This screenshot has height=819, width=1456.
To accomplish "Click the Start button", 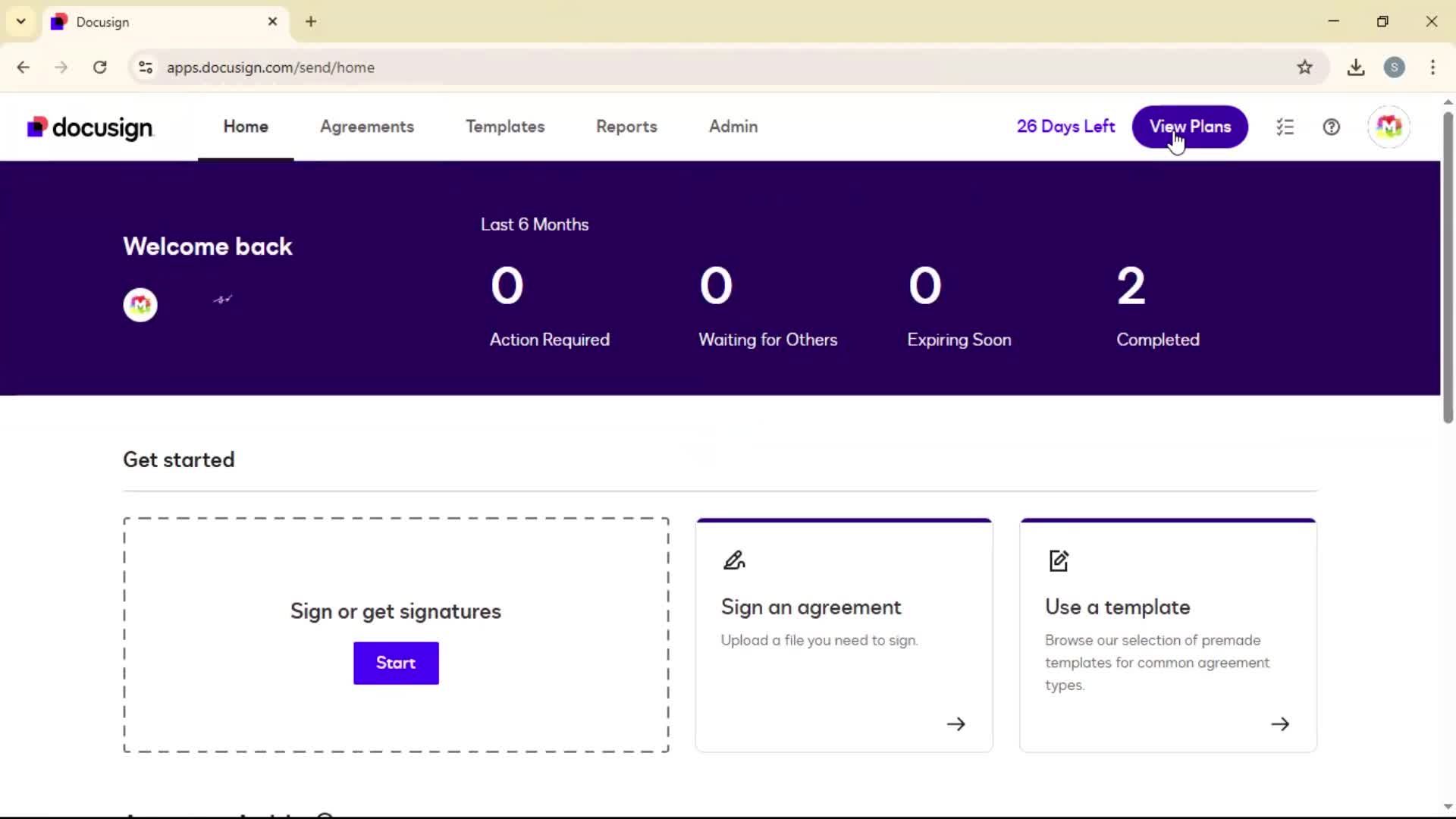I will [396, 664].
